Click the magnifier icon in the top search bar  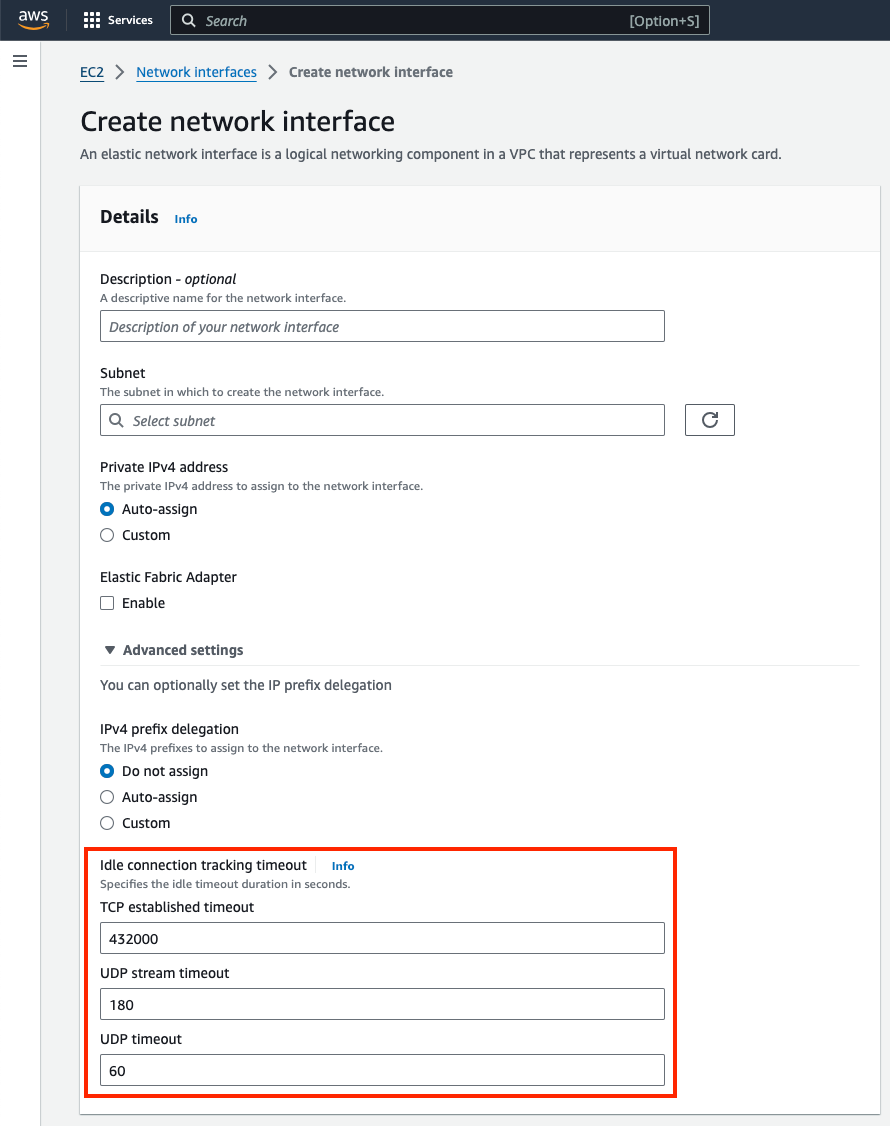[x=188, y=20]
